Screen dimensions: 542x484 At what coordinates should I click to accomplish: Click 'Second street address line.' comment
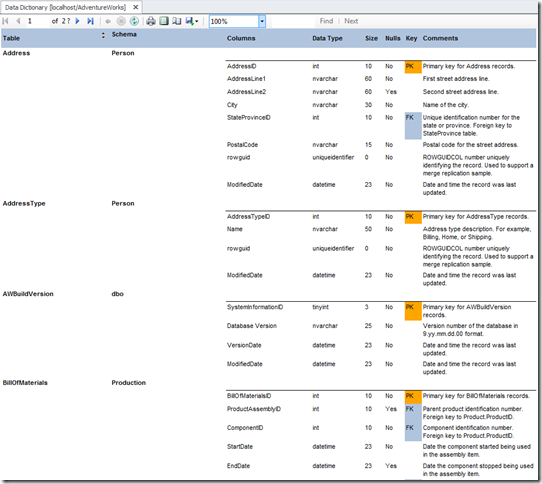tap(460, 92)
